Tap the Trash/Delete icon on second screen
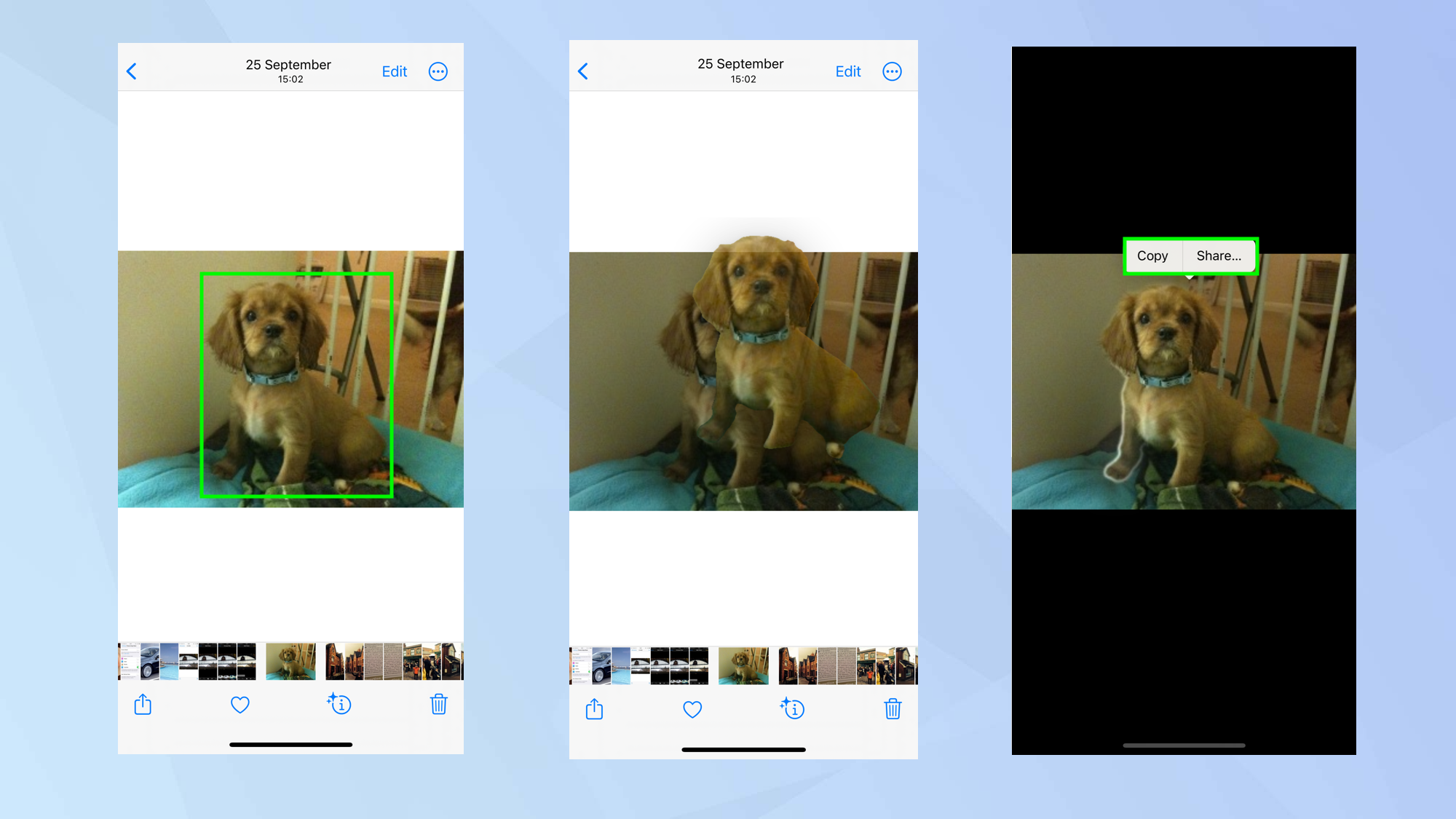The image size is (1456, 819). [x=892, y=709]
